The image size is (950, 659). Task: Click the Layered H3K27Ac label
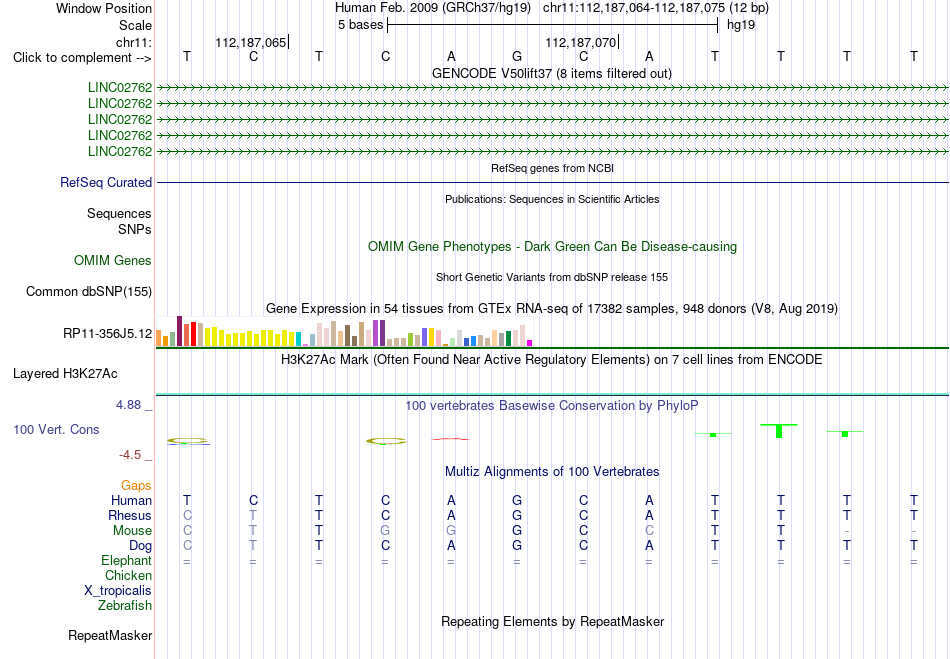tap(65, 374)
